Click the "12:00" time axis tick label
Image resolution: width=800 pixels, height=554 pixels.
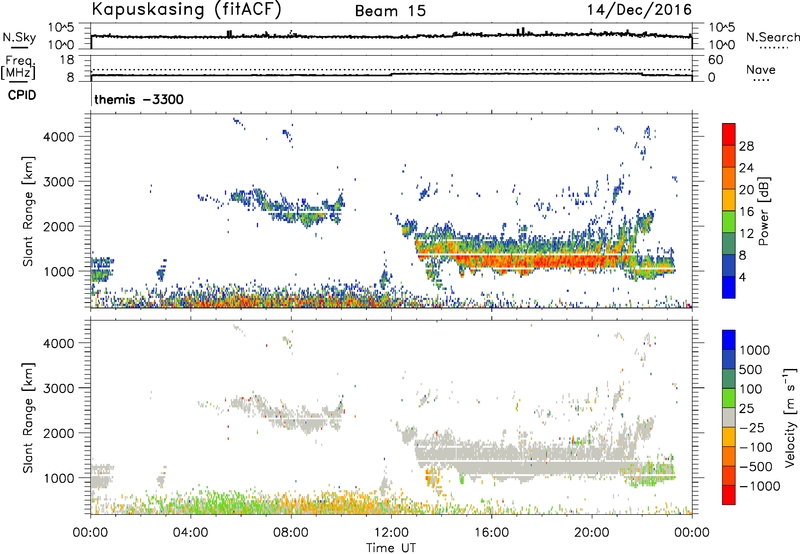coord(391,533)
